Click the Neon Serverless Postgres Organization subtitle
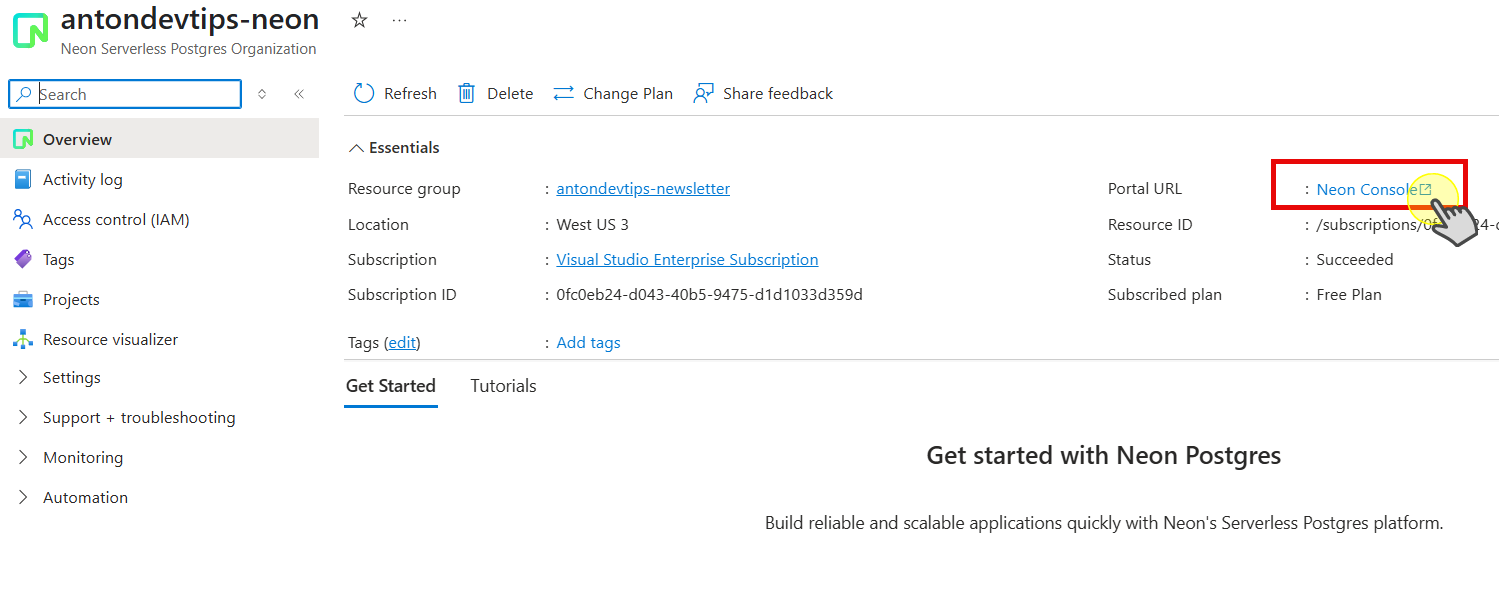1499x604 pixels. (x=188, y=49)
